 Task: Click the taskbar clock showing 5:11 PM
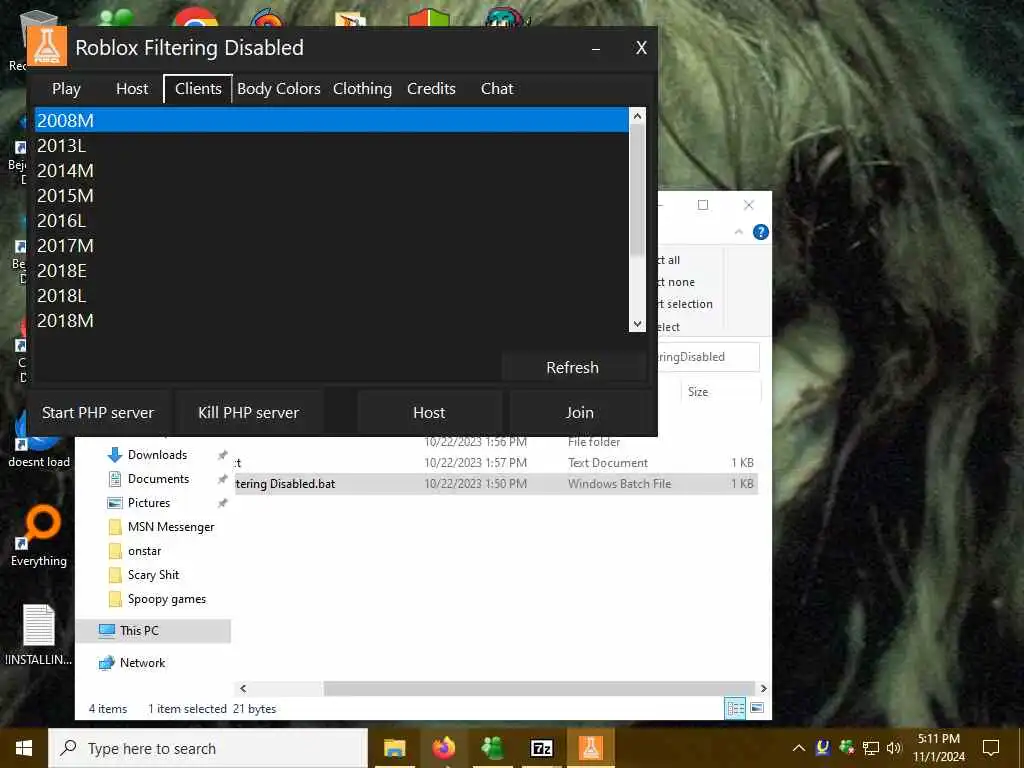click(938, 748)
